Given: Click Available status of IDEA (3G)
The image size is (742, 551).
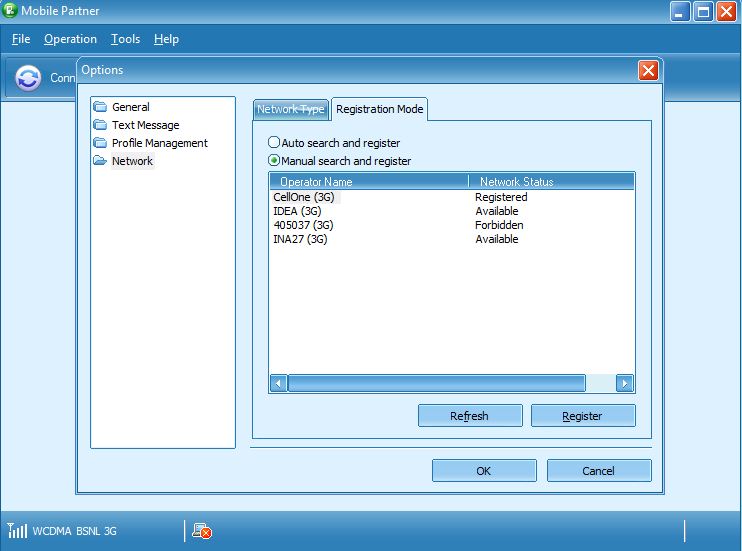Looking at the screenshot, I should (497, 211).
